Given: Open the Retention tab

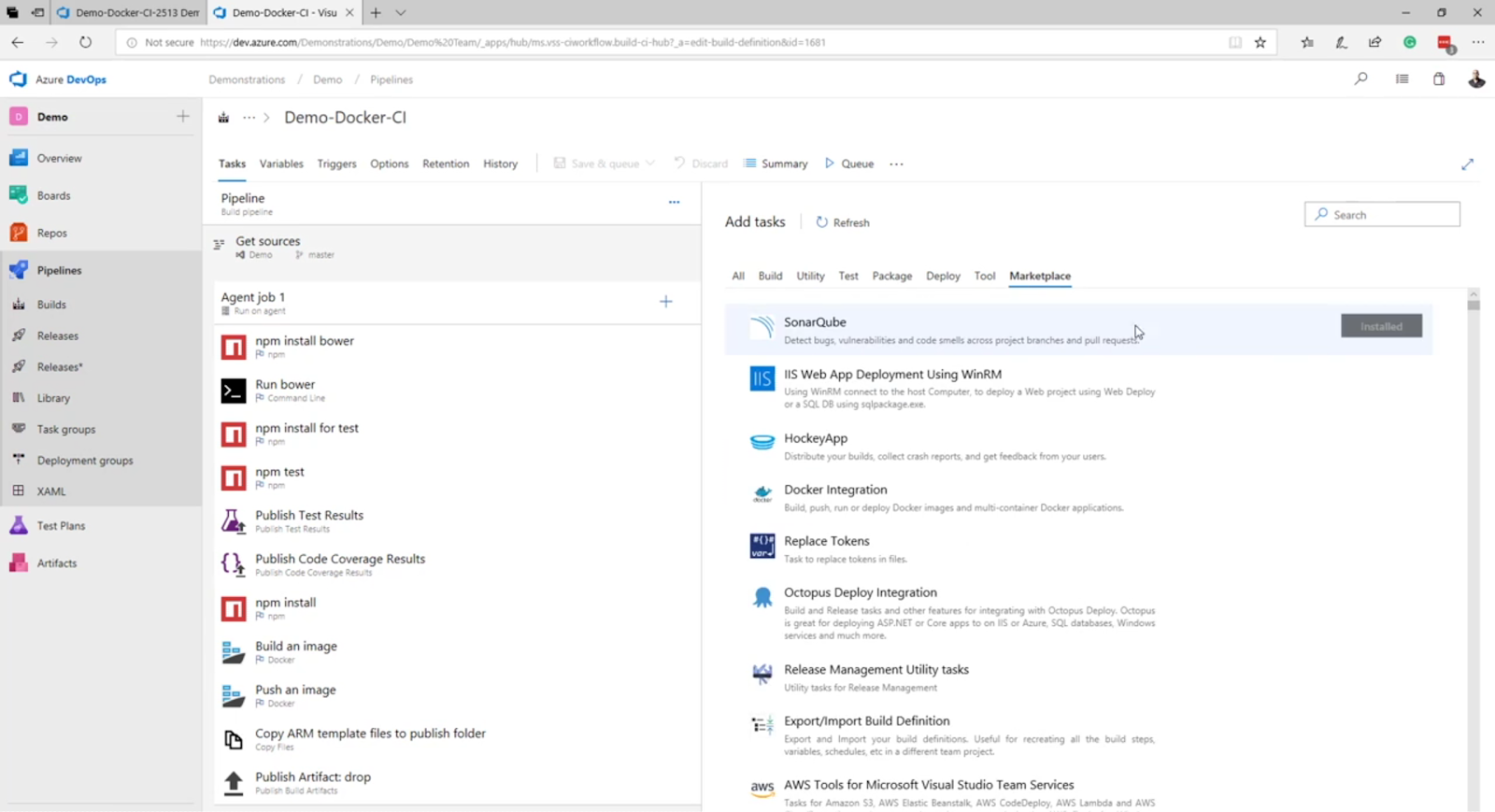Looking at the screenshot, I should tap(446, 164).
